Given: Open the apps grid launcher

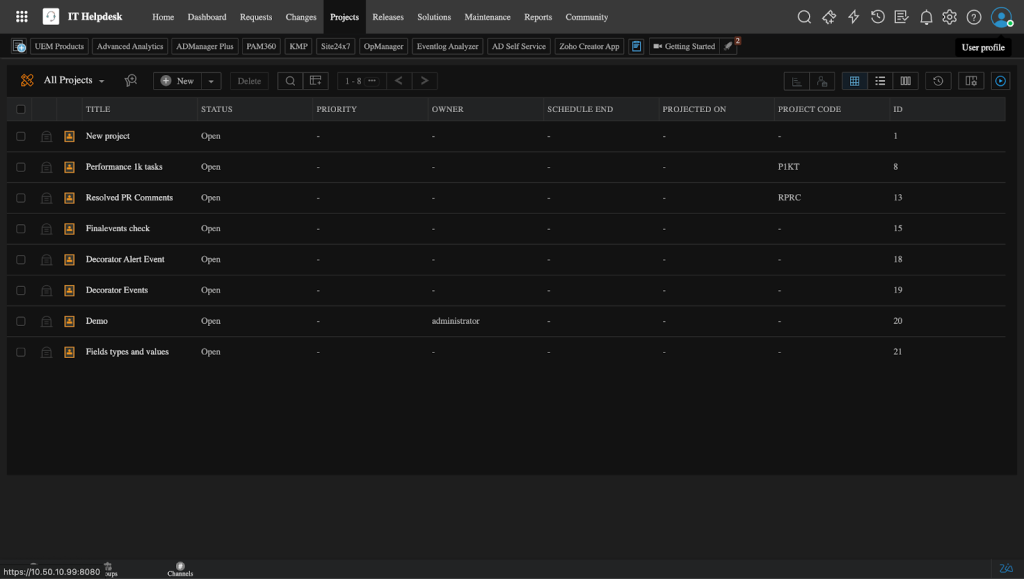Looking at the screenshot, I should click(22, 17).
